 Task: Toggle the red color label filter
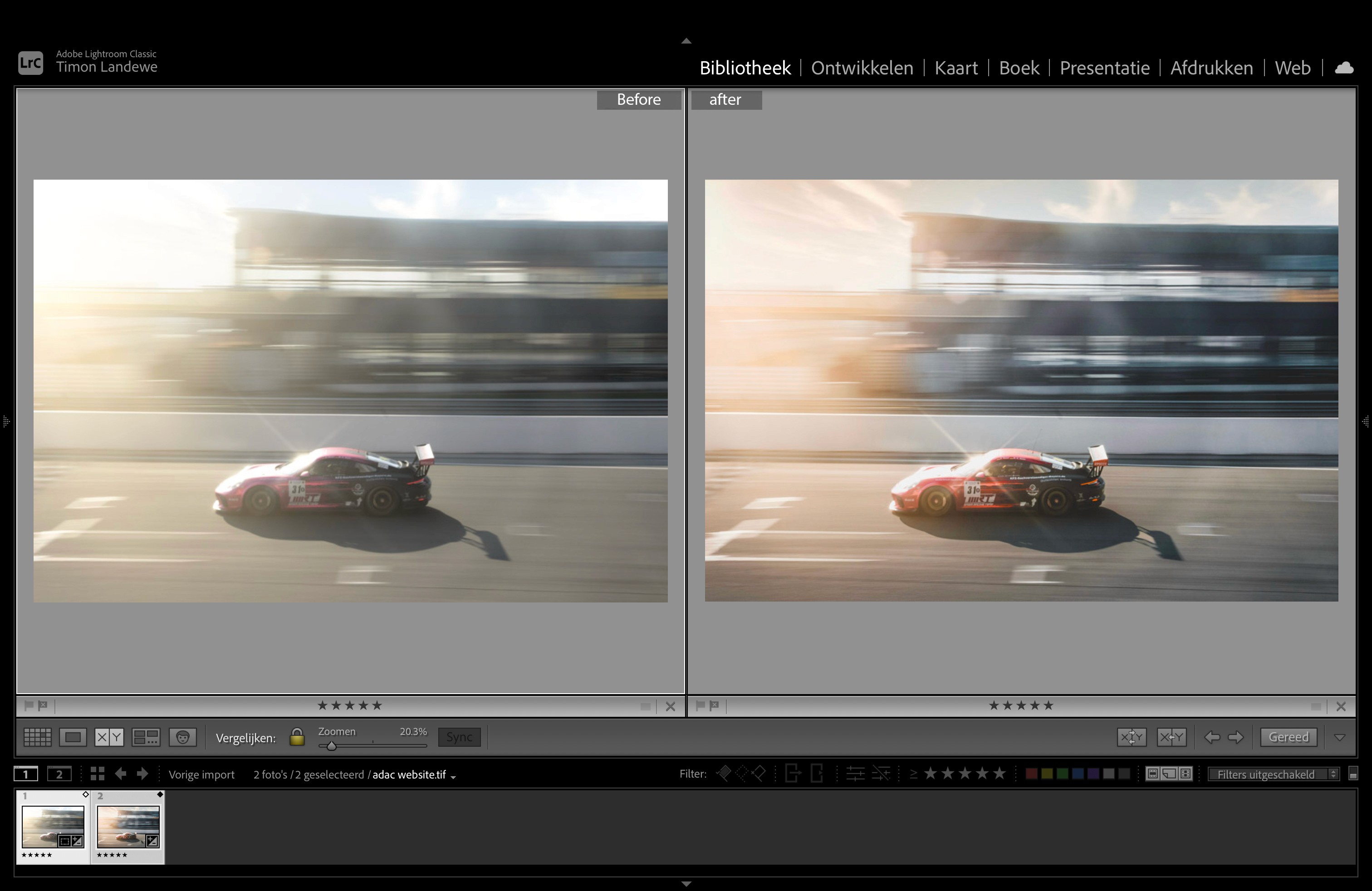click(x=1031, y=774)
